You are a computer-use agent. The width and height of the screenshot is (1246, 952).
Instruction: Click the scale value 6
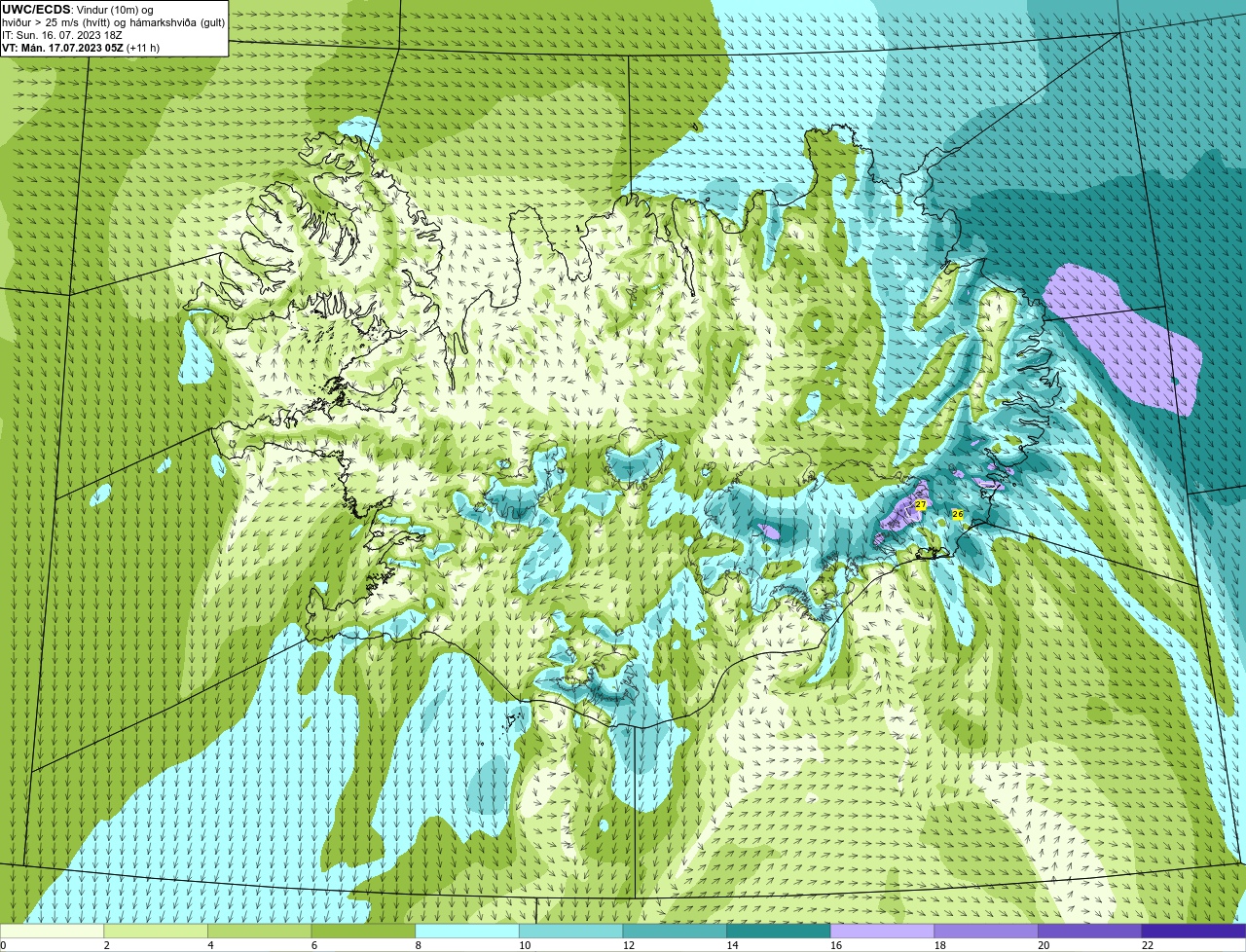[x=313, y=945]
